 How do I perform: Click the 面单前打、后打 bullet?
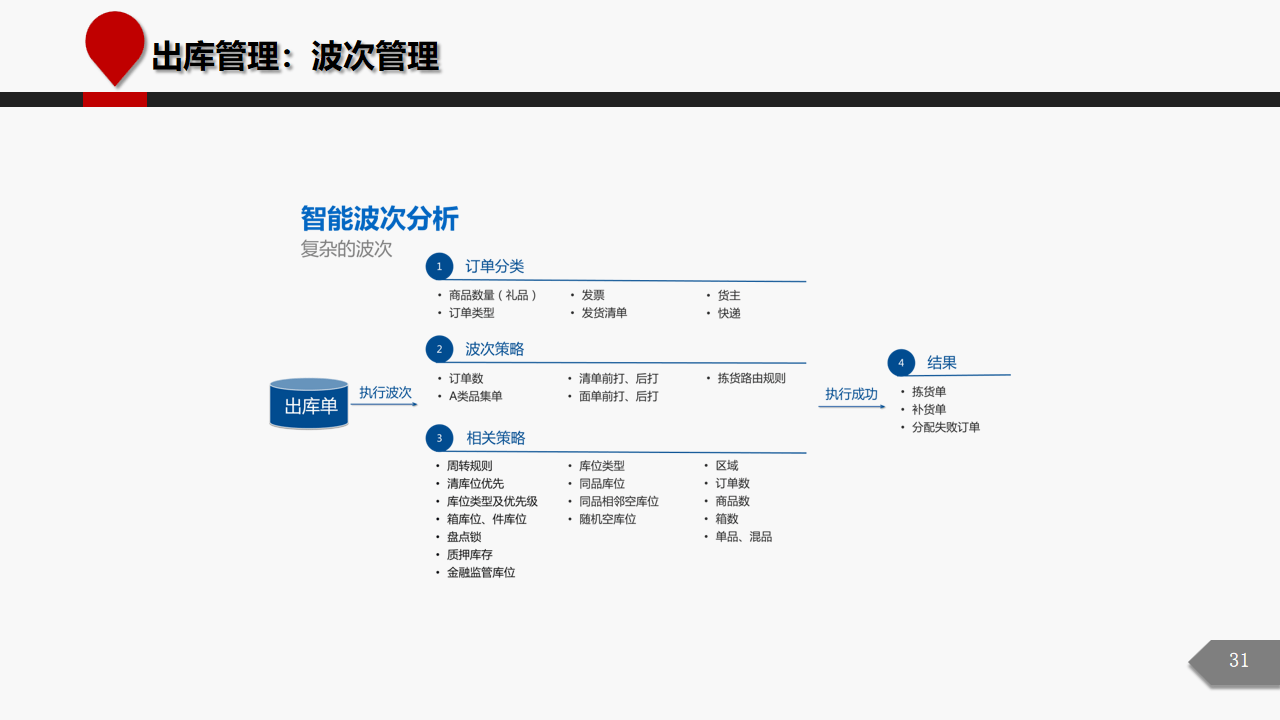tap(619, 396)
